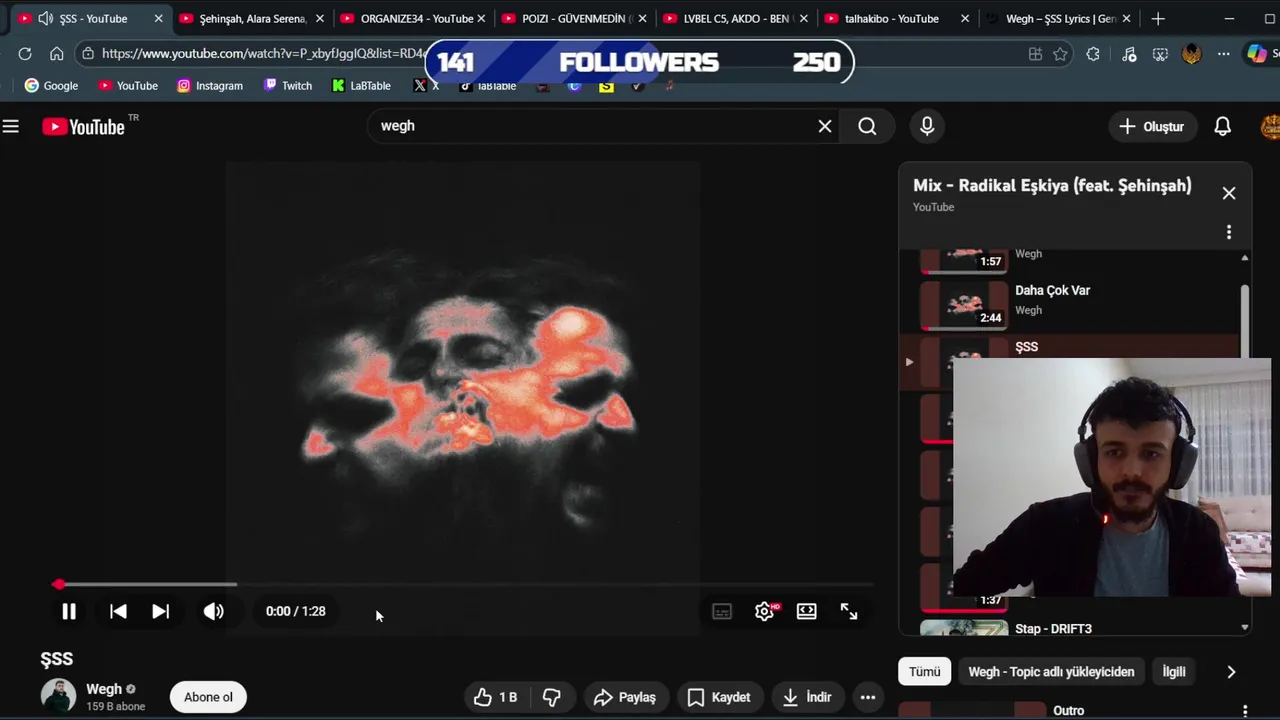Mute the video volume speaker icon
Image resolution: width=1280 pixels, height=720 pixels.
pyautogui.click(x=214, y=611)
